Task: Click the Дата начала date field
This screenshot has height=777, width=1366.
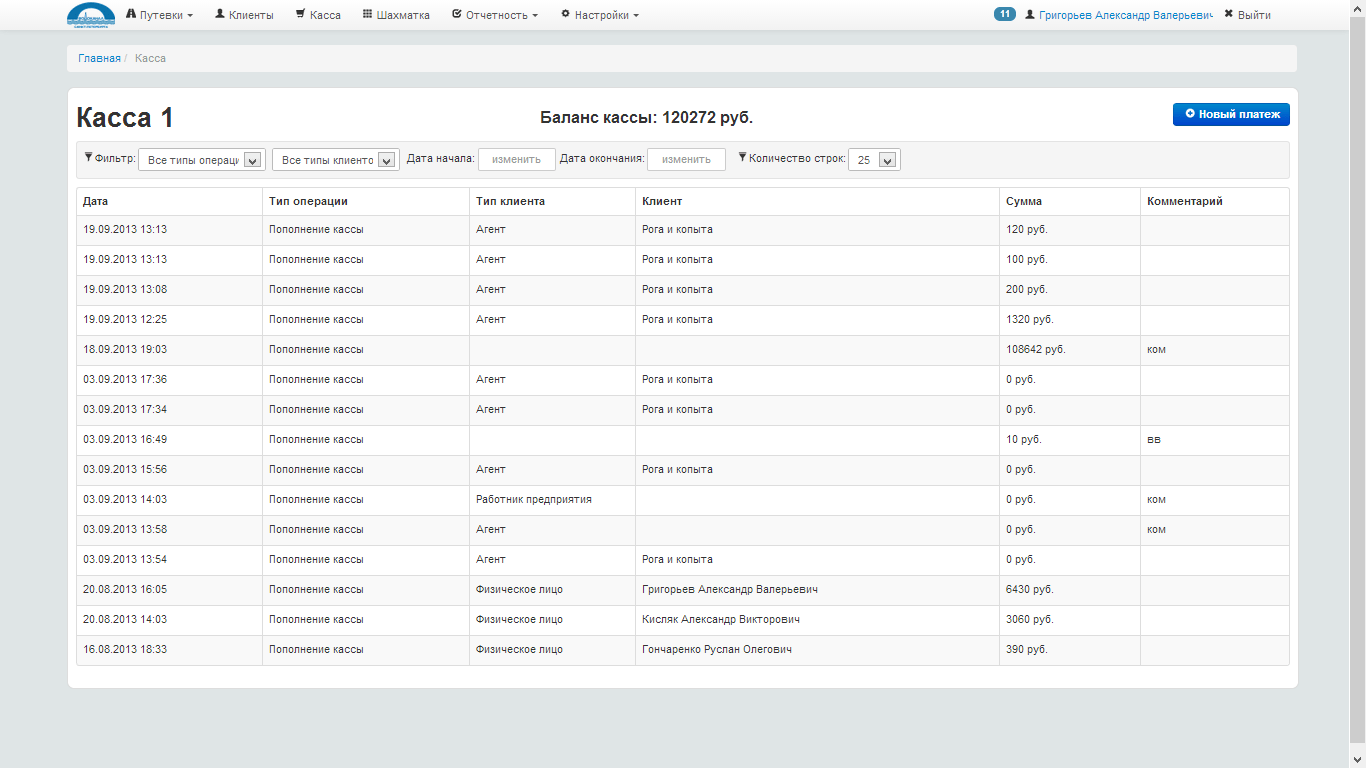Action: (x=517, y=159)
